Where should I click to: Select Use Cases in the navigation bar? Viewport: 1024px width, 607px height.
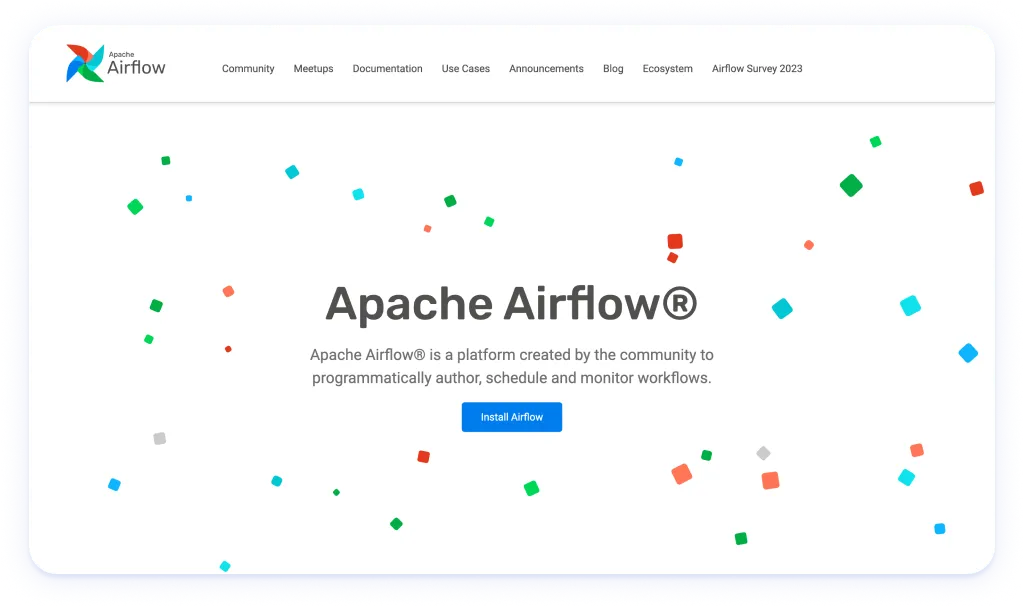465,69
